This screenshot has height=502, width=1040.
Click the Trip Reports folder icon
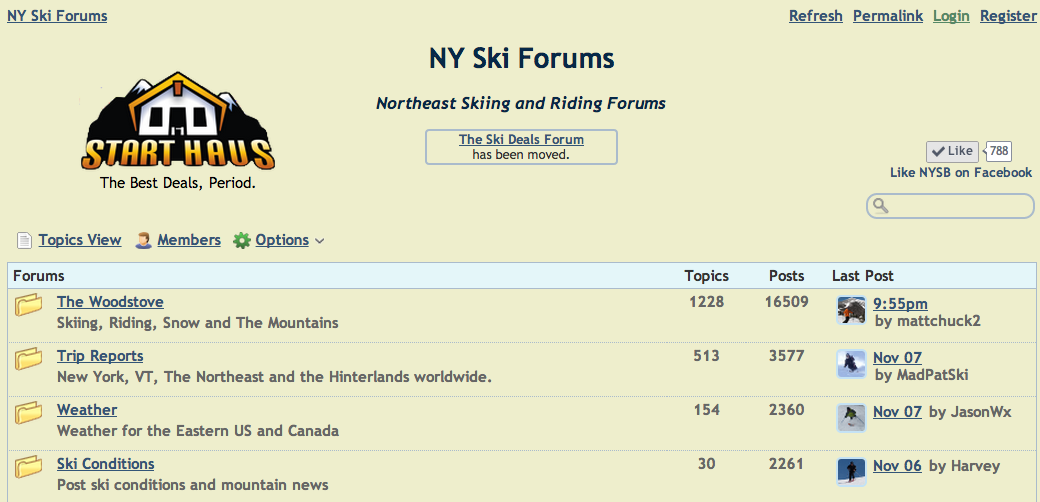click(29, 359)
